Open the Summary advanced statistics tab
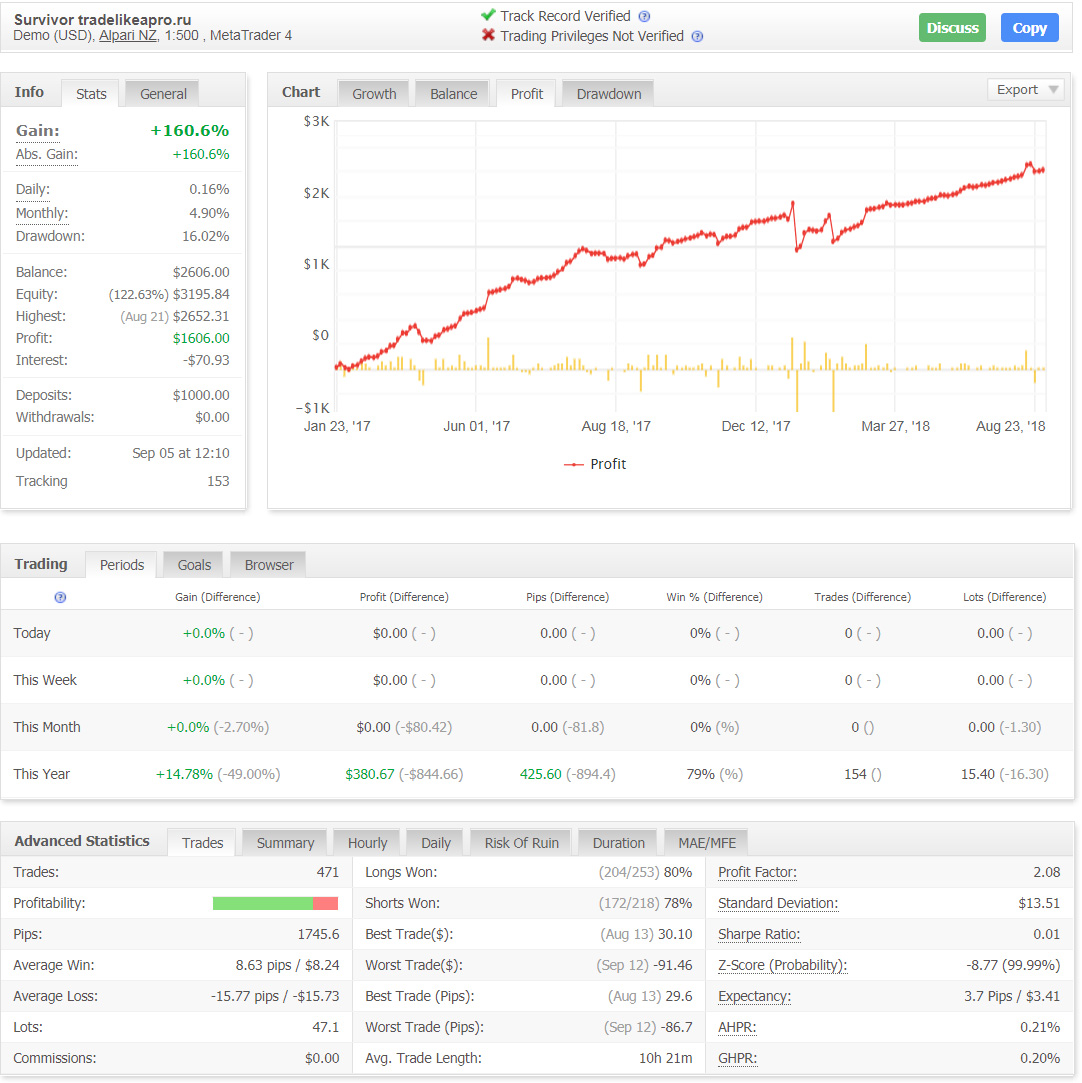 click(x=285, y=843)
